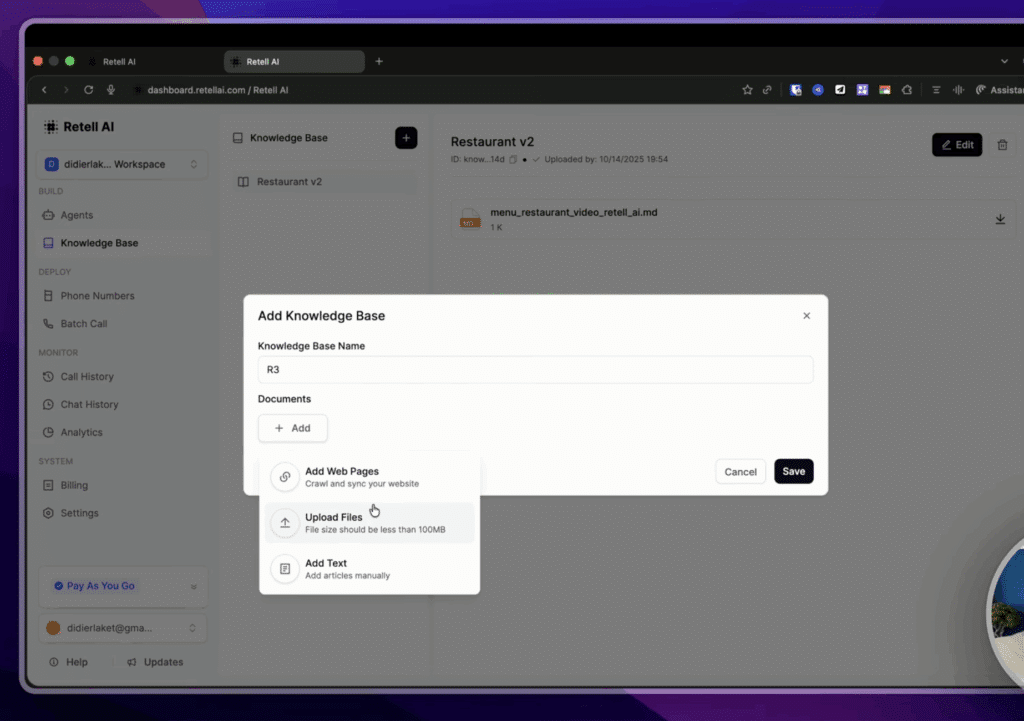This screenshot has height=721, width=1024.
Task: Open Agents in the sidebar
Action: [x=76, y=215]
